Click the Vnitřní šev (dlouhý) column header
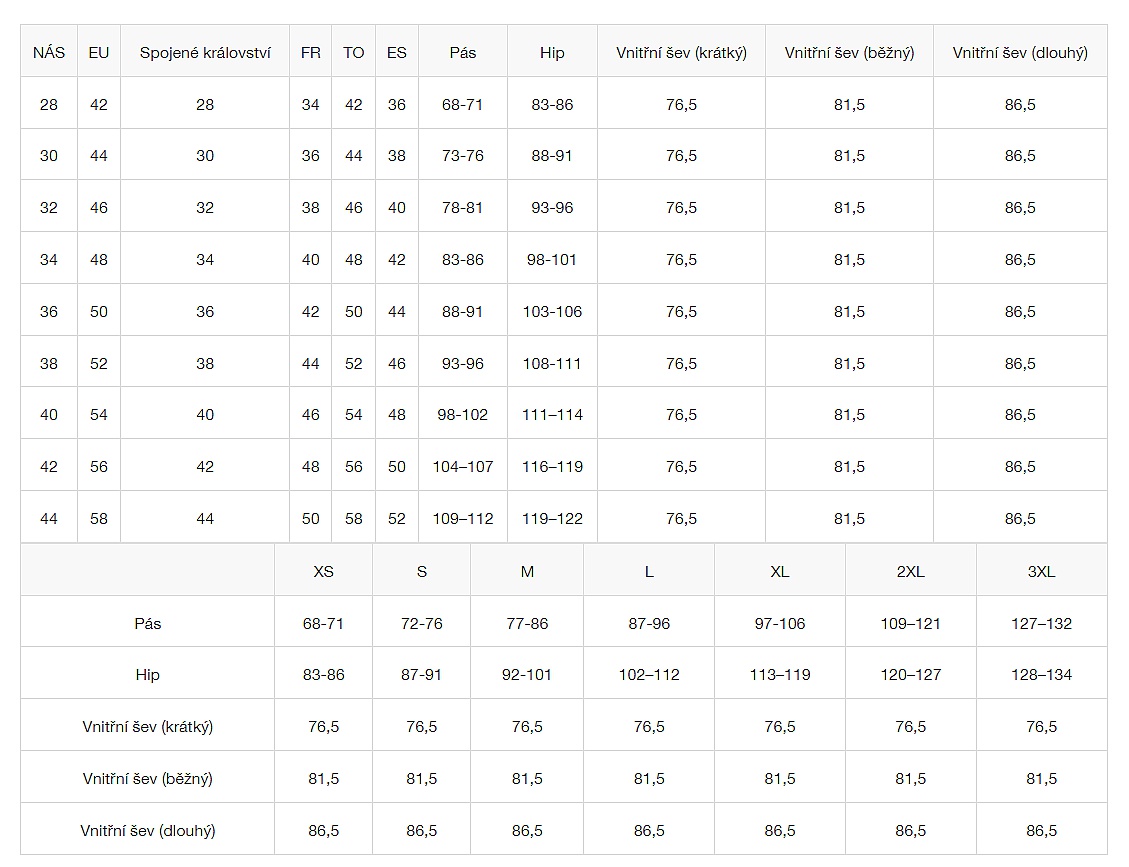The image size is (1129, 867). (1019, 53)
